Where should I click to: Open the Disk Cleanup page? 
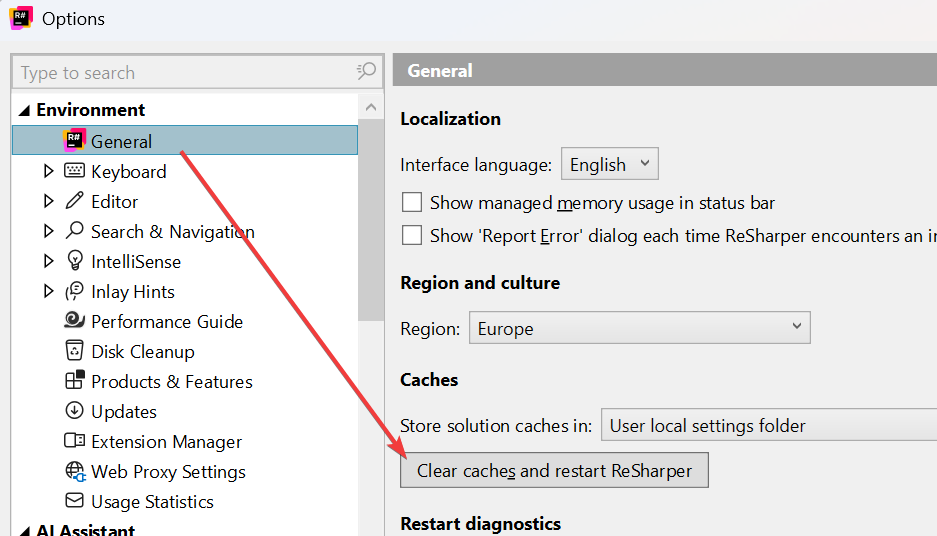(x=143, y=351)
